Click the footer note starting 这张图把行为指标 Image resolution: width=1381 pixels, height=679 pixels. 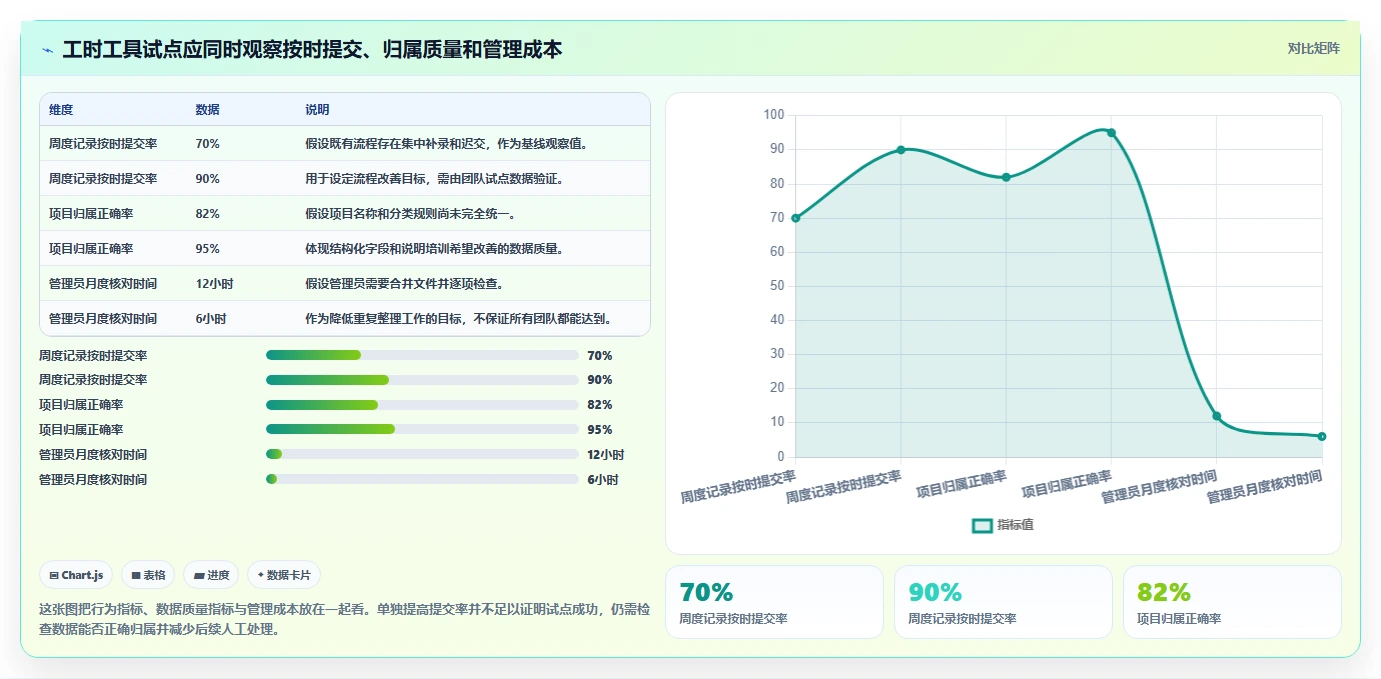tap(344, 619)
